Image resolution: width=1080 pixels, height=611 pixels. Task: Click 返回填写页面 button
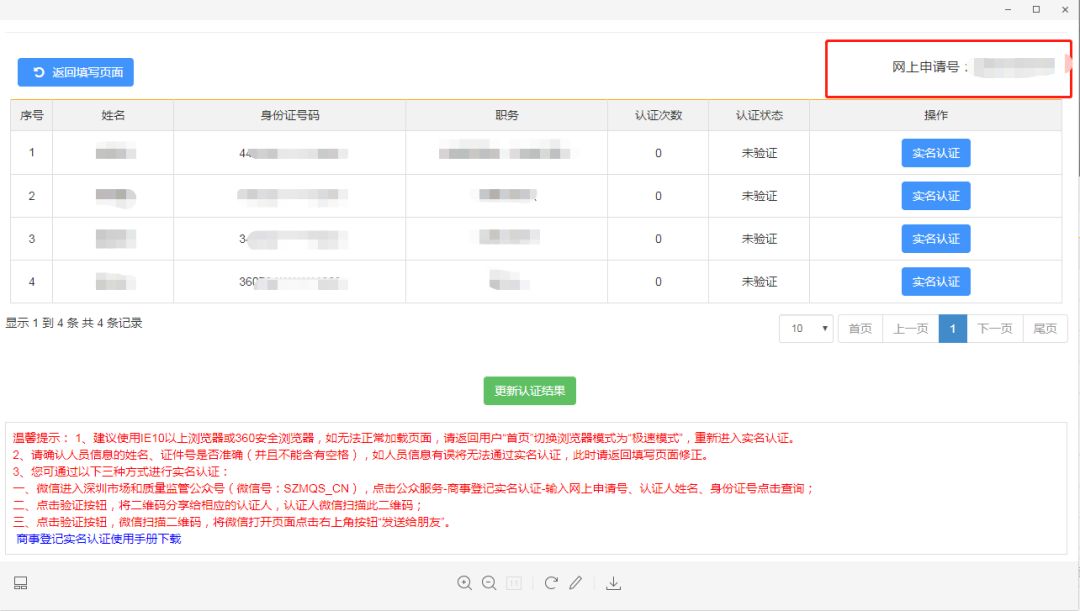click(x=76, y=72)
